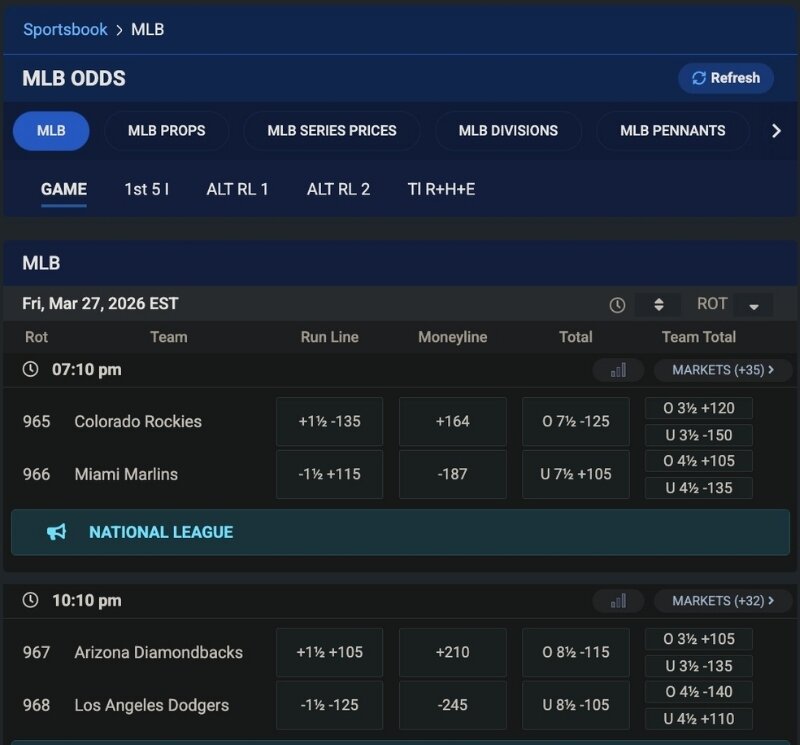
Task: Open the ALT RL 1 tab
Action: (x=237, y=188)
